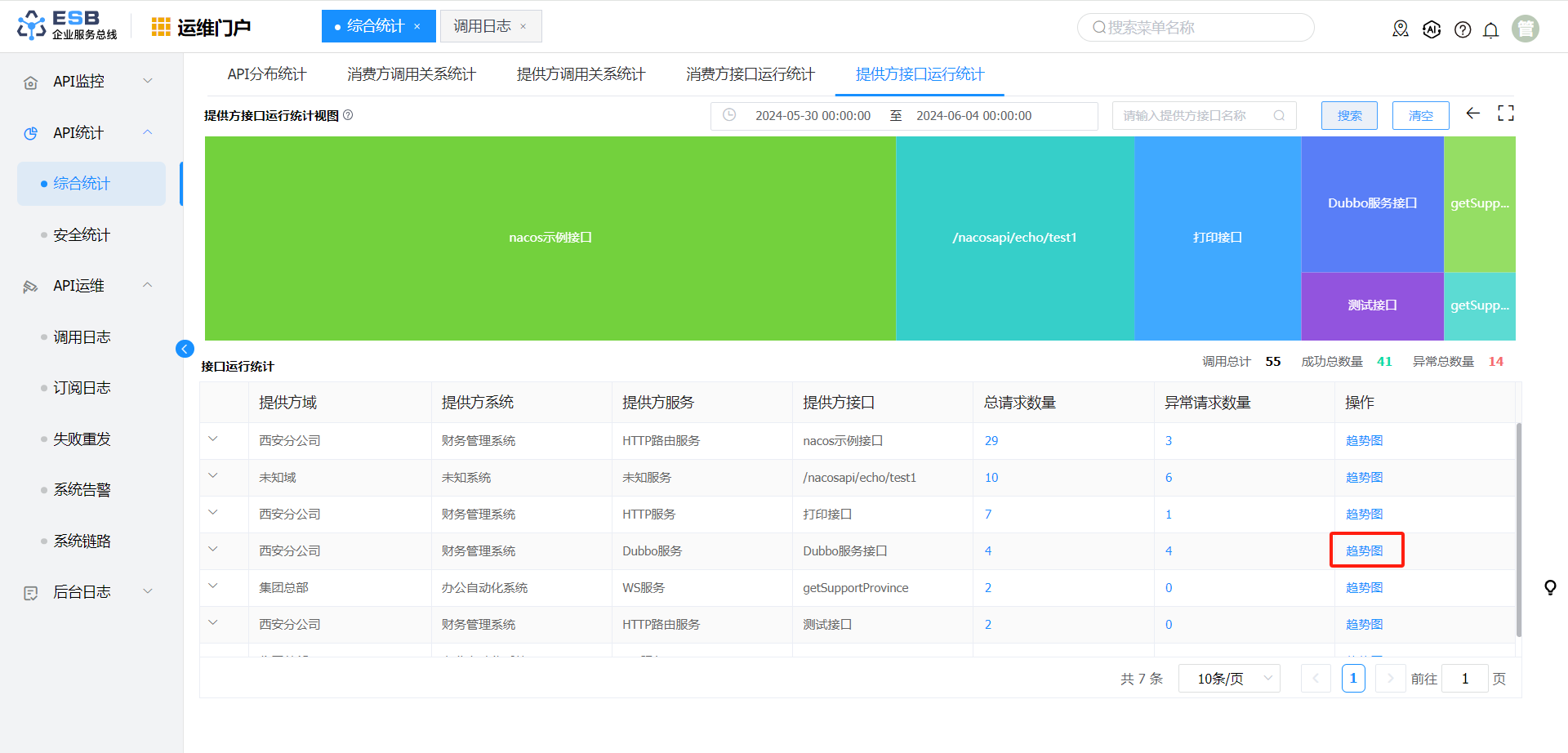
Task: Click the notification bell icon
Action: pyautogui.click(x=1490, y=30)
